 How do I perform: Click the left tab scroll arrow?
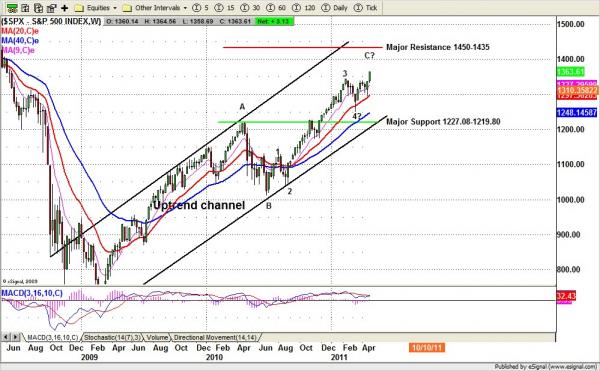coord(6,337)
